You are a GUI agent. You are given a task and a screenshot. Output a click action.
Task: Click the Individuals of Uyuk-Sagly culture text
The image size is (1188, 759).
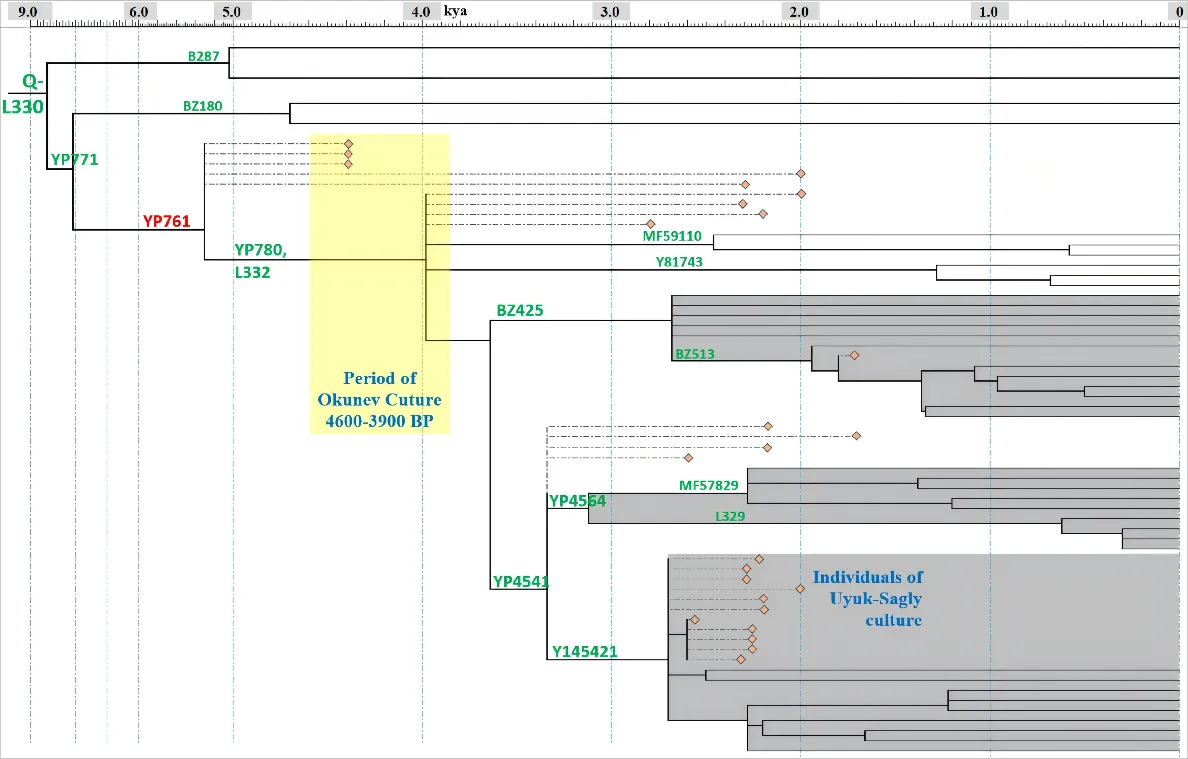868,598
